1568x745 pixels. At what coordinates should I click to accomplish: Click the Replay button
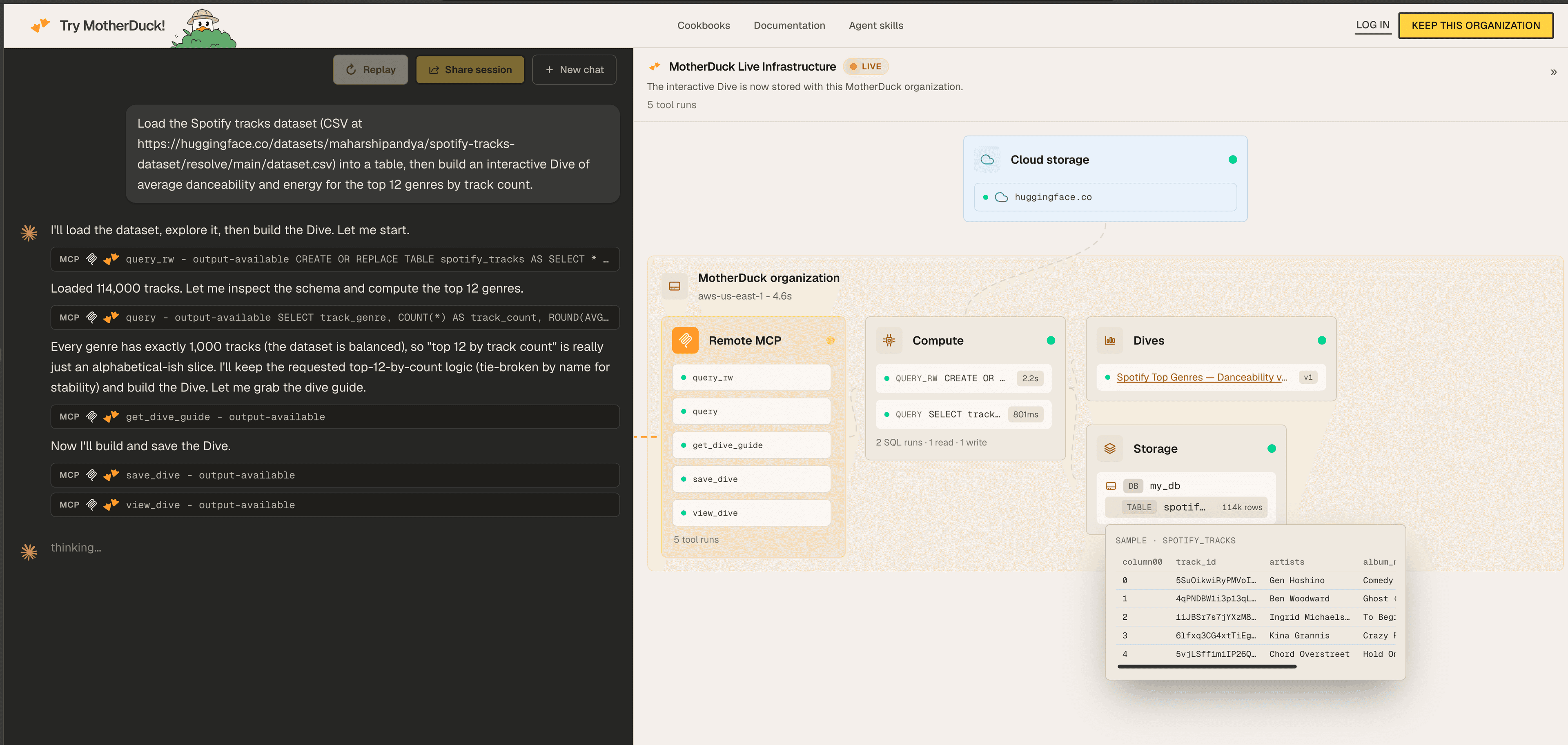370,70
